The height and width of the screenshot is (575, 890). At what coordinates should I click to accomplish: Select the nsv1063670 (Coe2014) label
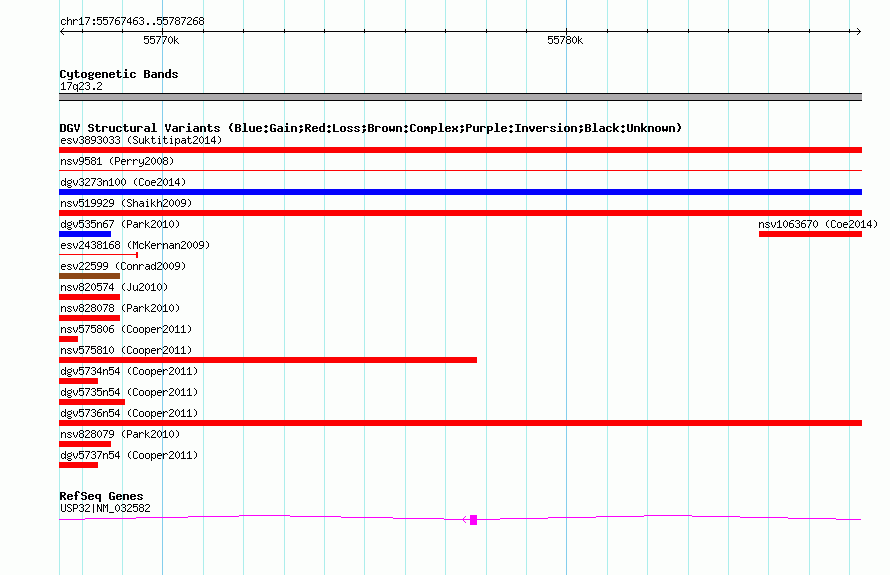click(x=818, y=224)
